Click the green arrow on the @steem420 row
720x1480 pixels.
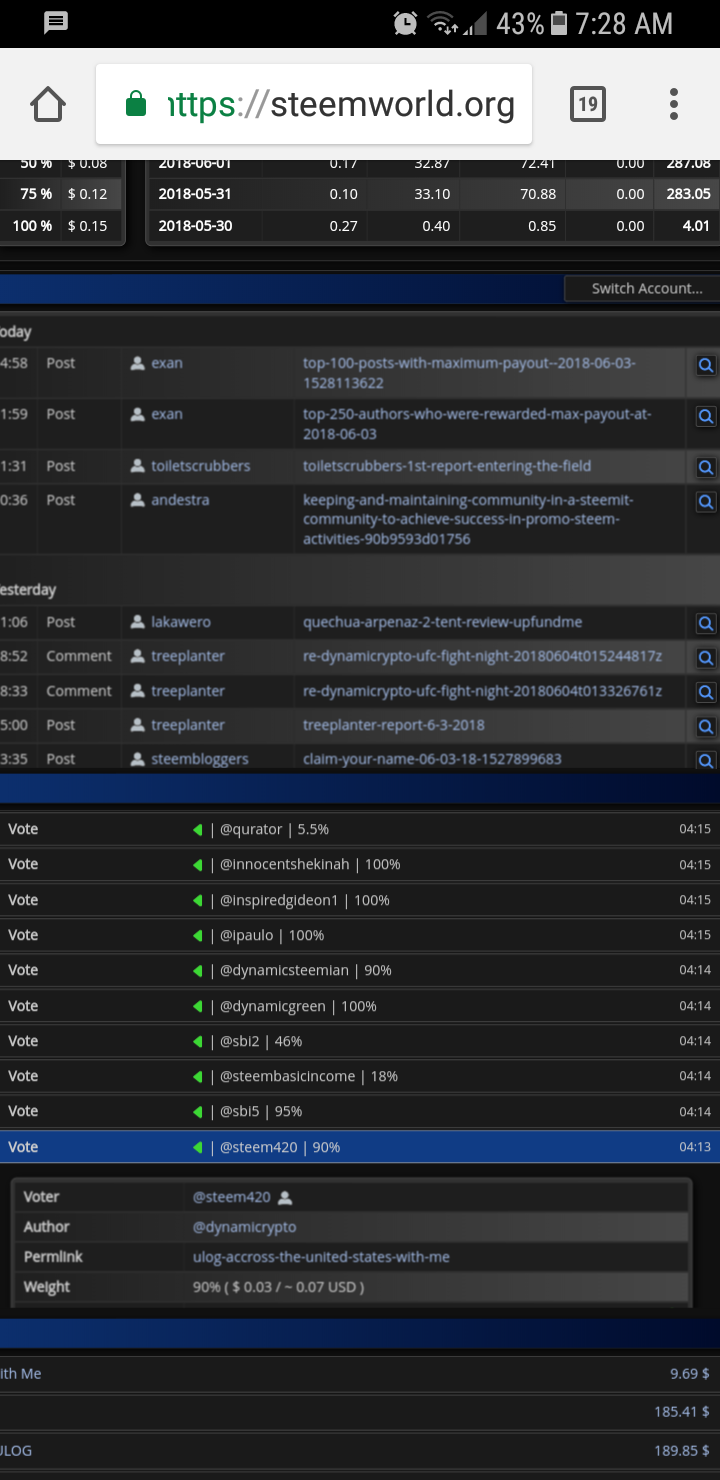click(198, 1147)
